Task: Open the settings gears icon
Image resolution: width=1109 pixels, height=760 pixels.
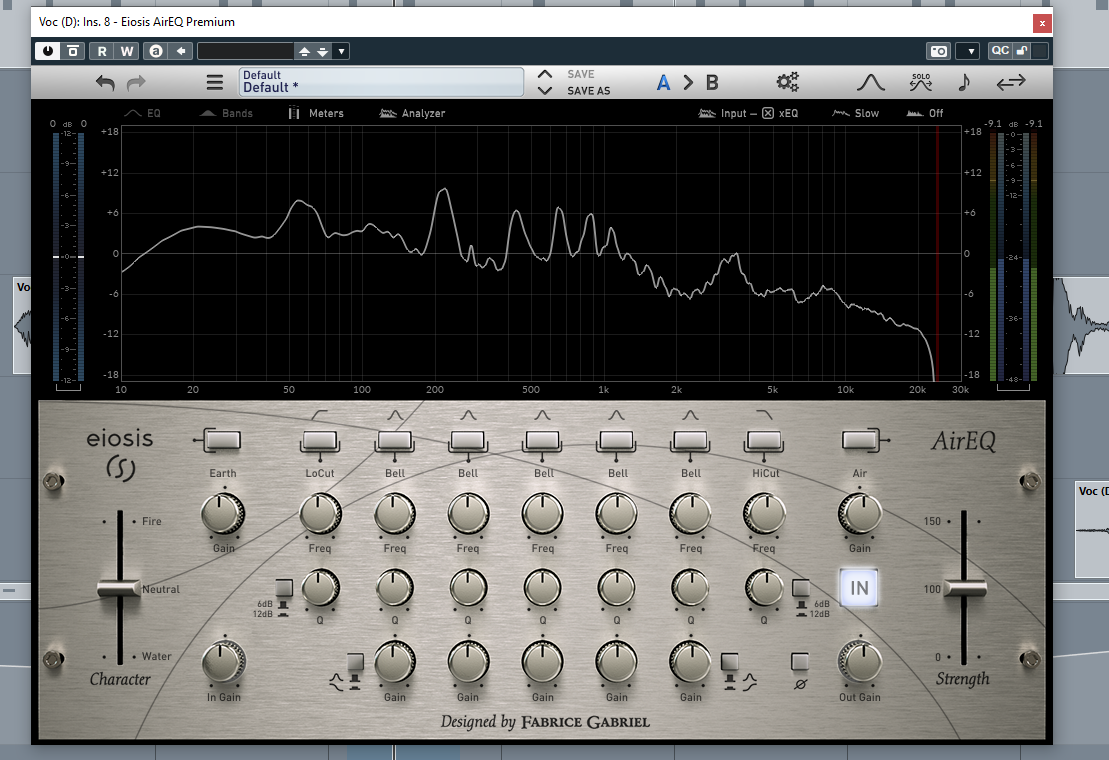Action: pos(787,82)
